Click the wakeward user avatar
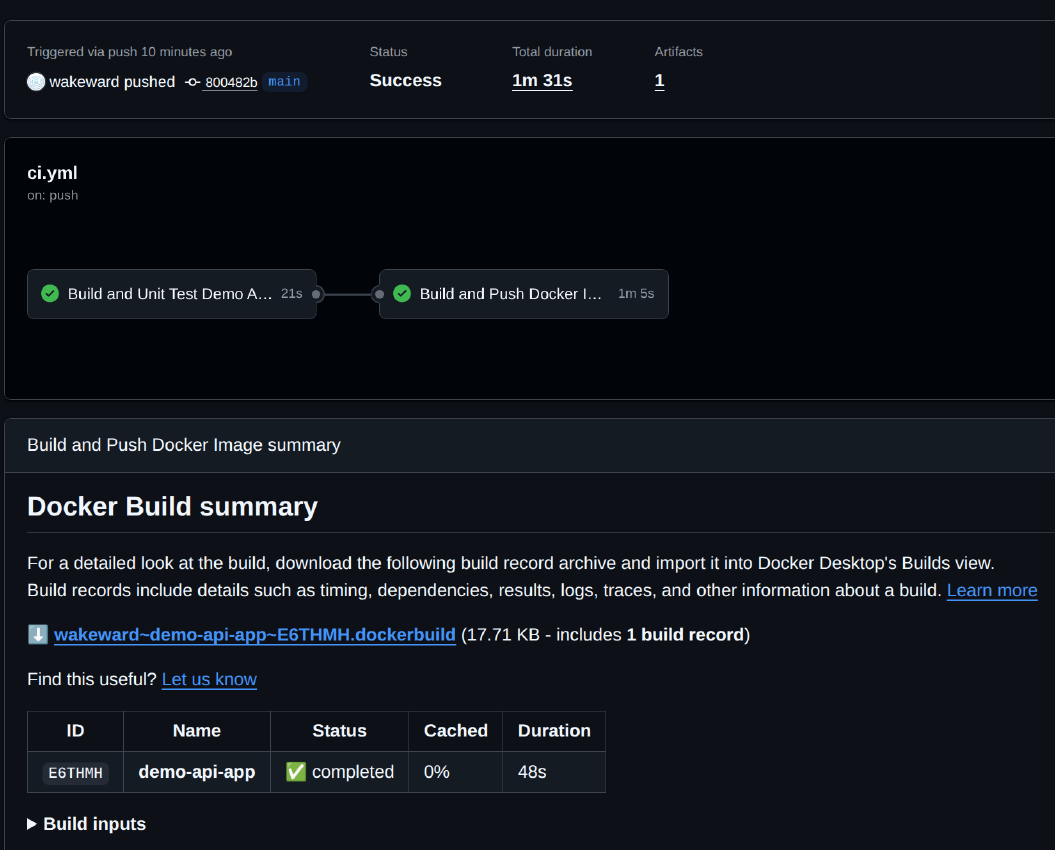 coord(36,82)
